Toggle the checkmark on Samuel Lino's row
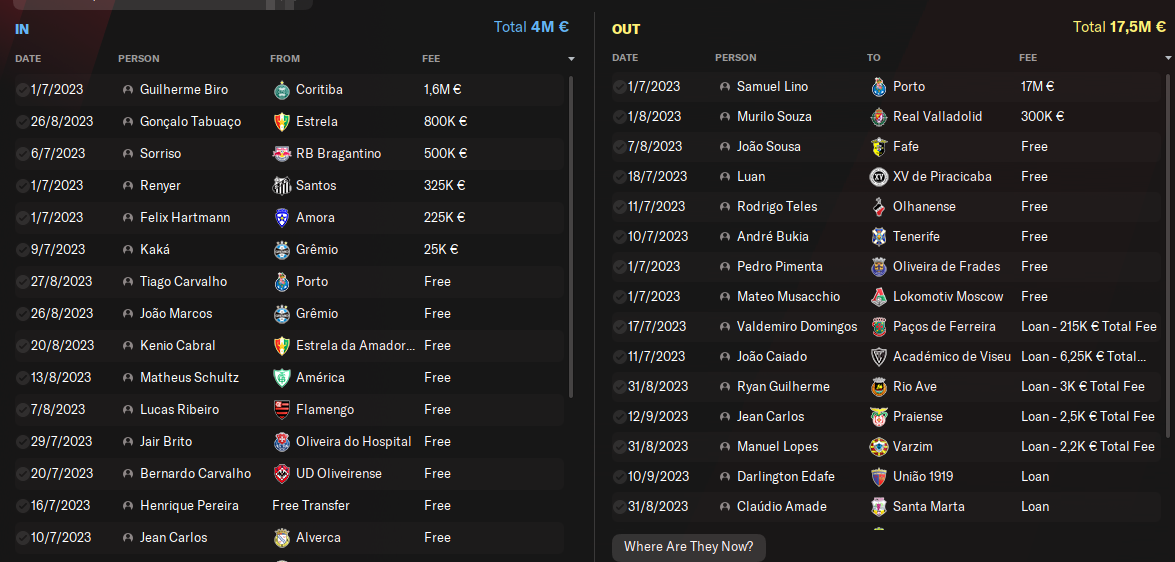Screen dimensions: 1175x562 pyautogui.click(x=619, y=87)
